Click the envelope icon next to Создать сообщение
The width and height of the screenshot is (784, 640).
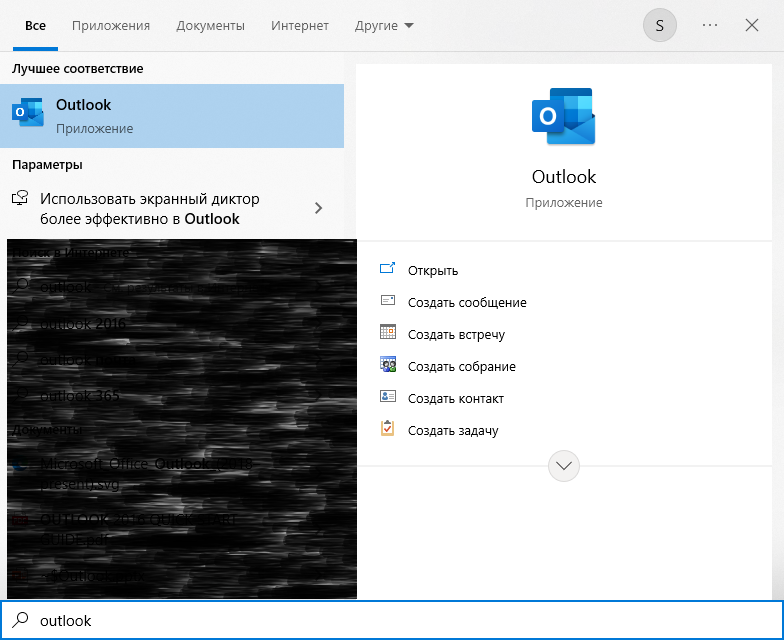388,300
